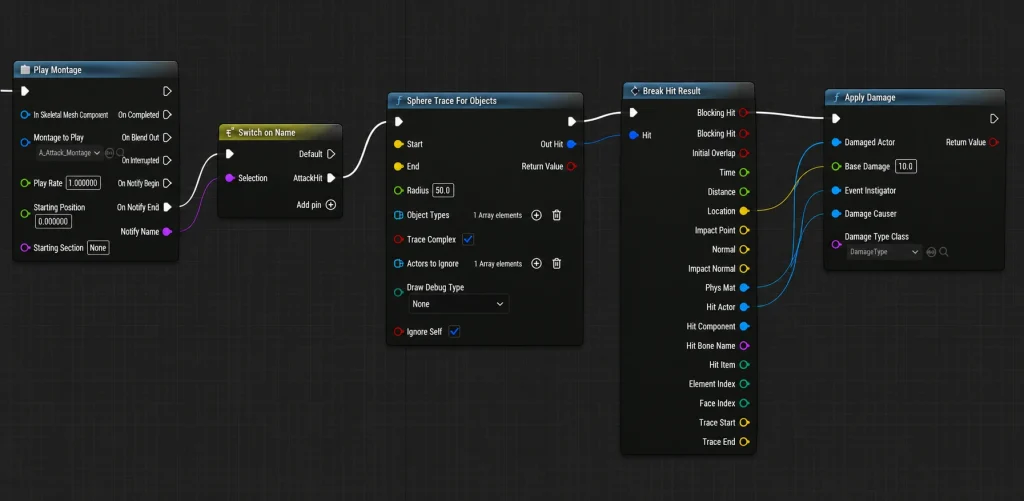
Task: Click the Hit Actor output pin
Action: coord(744,306)
